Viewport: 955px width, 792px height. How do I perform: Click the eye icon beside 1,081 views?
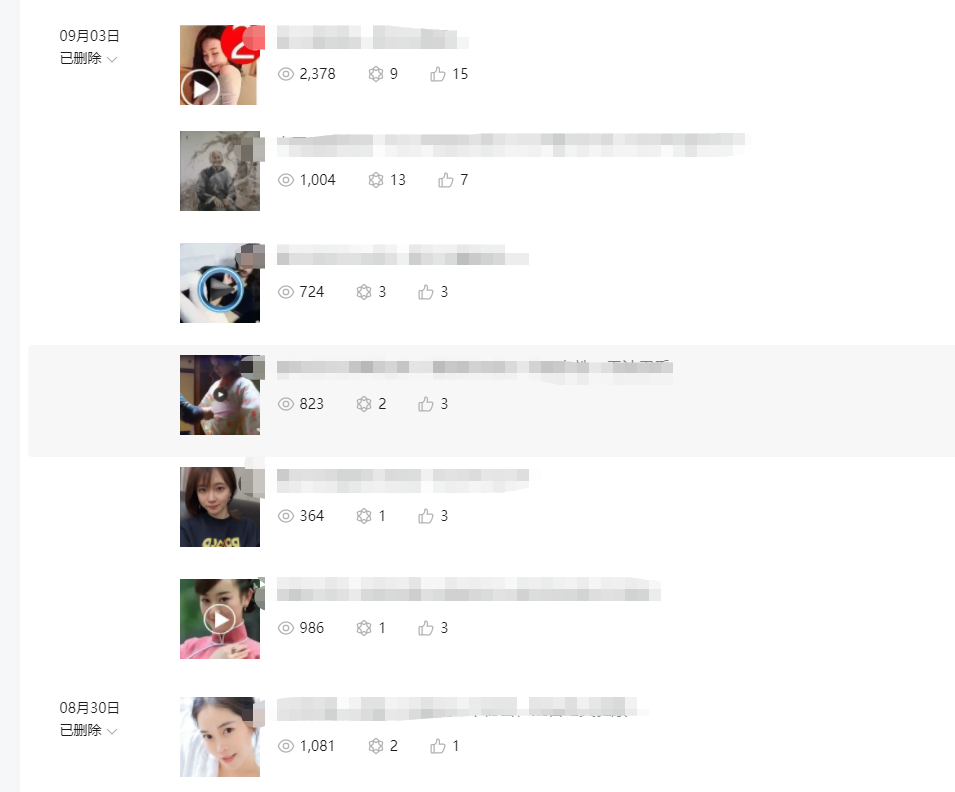(x=286, y=746)
